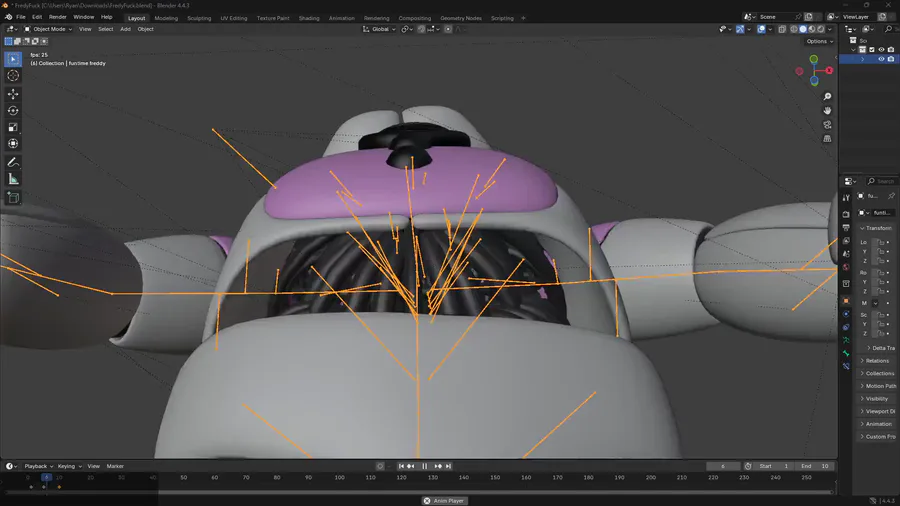Open the Tool properties tab
900x506 pixels.
pos(846,197)
